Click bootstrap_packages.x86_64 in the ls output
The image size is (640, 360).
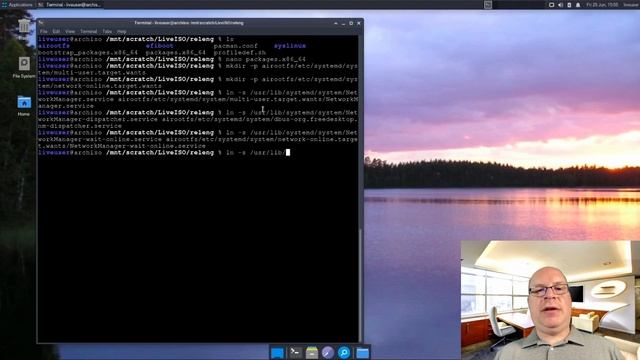(x=88, y=53)
